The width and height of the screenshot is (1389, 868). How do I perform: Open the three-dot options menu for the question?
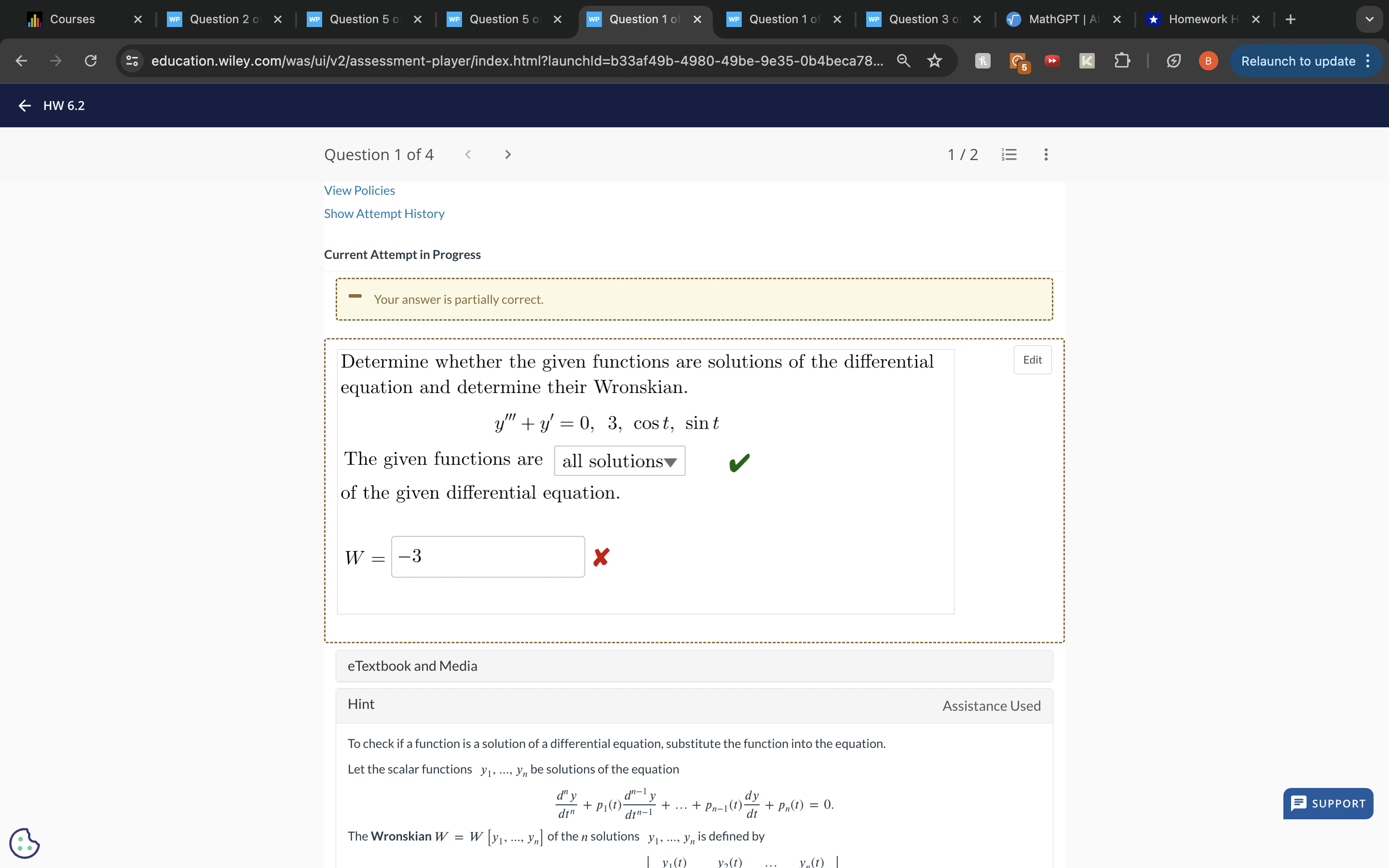click(1046, 154)
